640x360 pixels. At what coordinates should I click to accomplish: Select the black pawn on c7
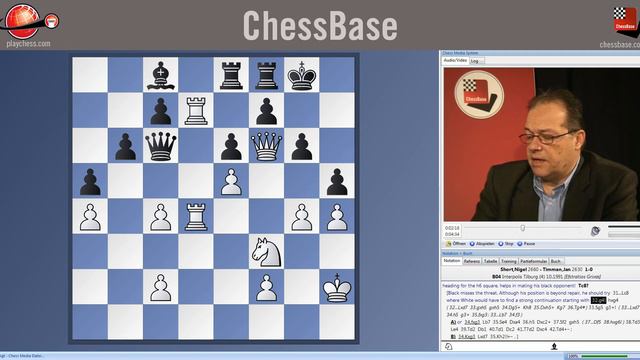click(x=161, y=110)
